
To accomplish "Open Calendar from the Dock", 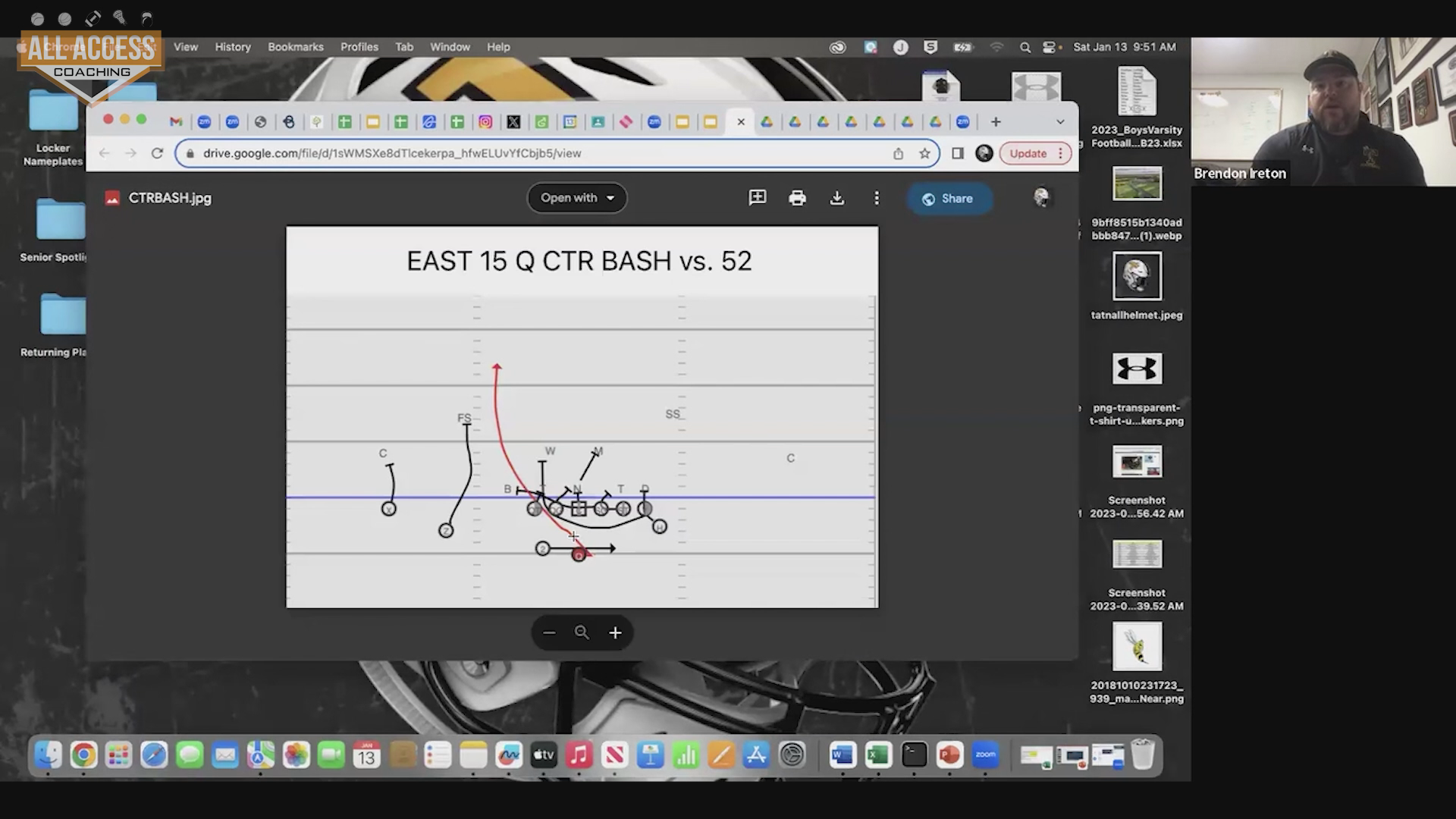I will coord(366,755).
